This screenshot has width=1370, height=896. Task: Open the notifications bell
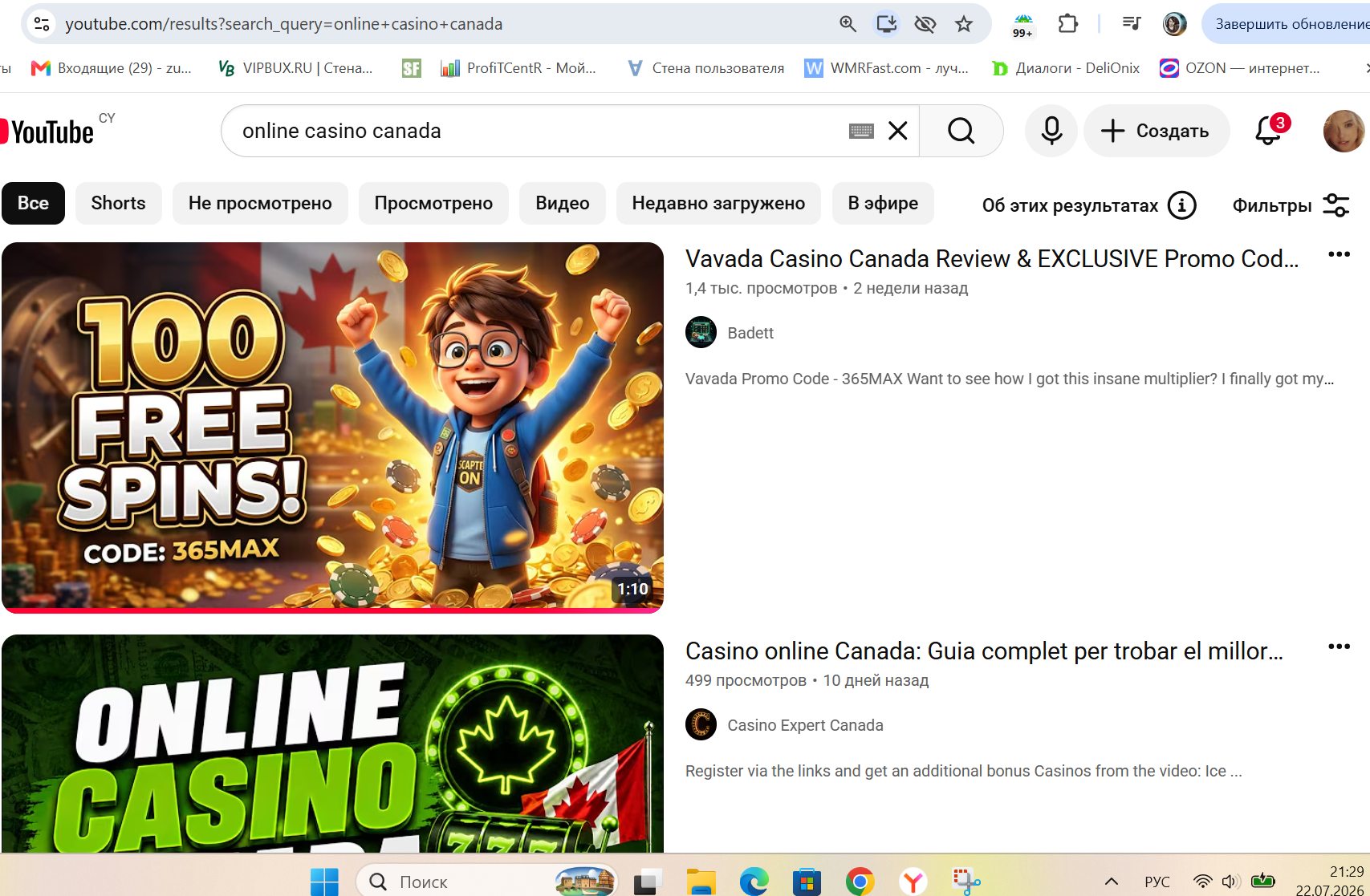pos(1269,131)
